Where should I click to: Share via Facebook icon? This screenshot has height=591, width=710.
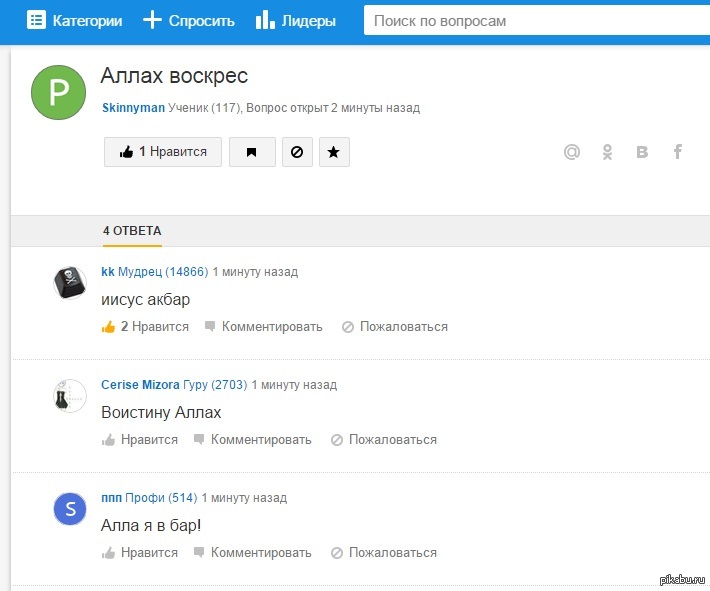(x=677, y=152)
